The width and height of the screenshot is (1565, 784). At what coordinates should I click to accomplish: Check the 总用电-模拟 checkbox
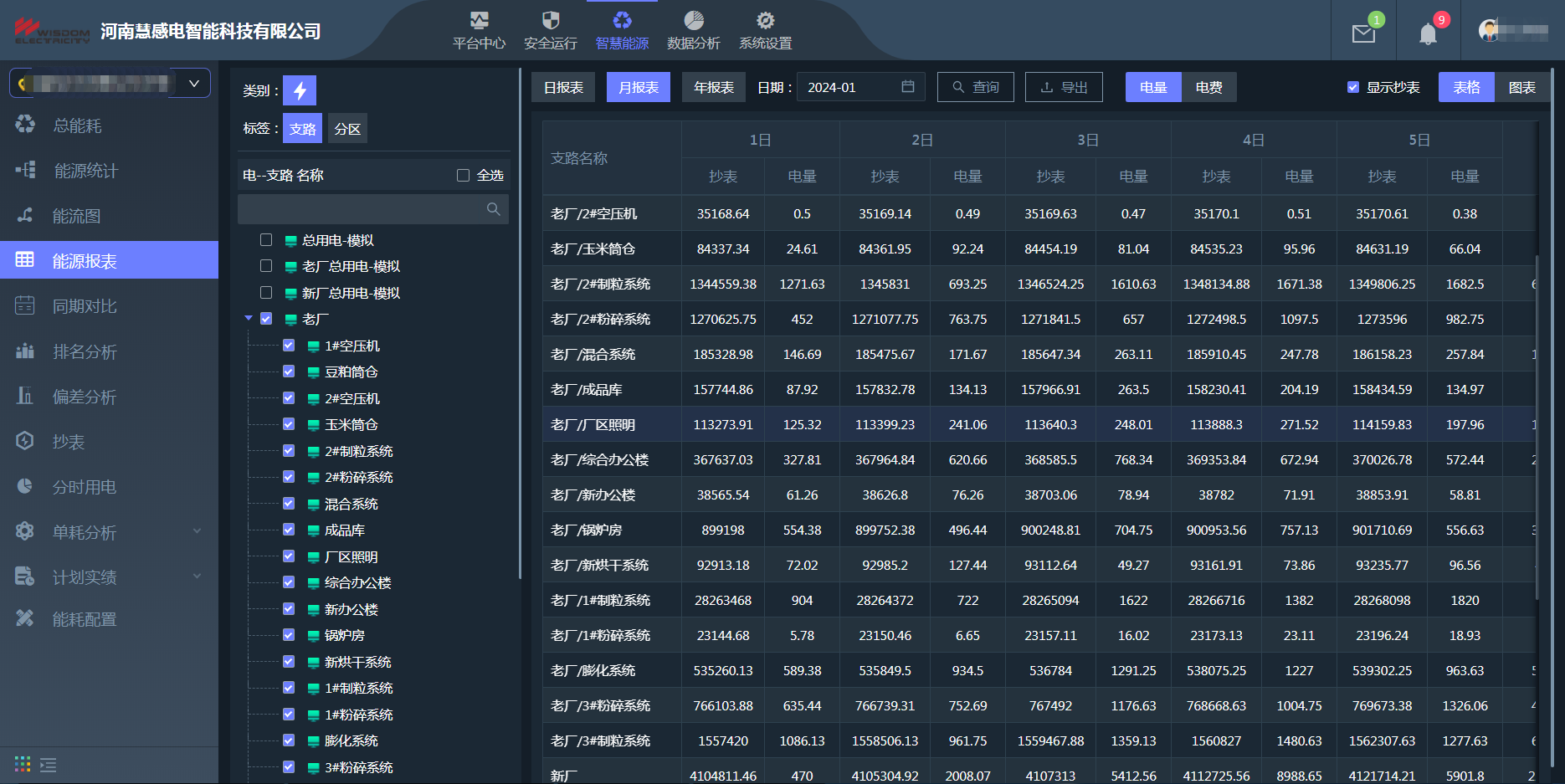point(266,240)
